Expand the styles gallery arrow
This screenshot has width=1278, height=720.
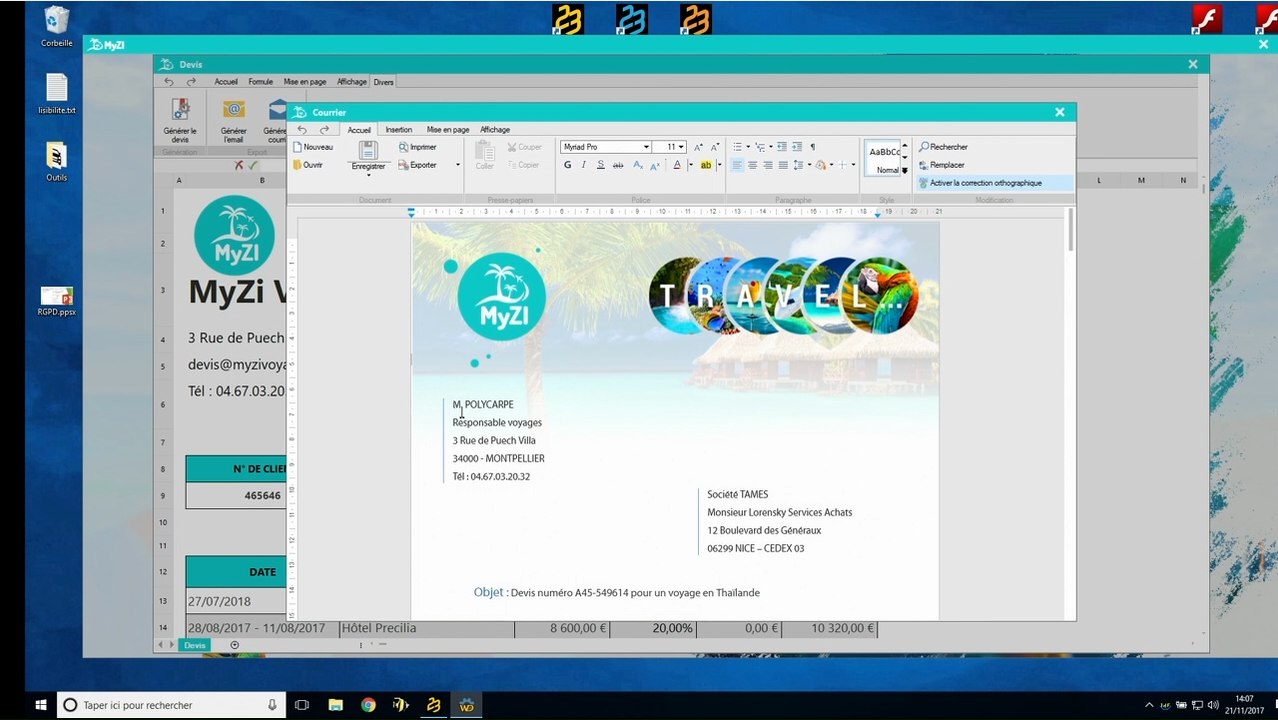905,170
